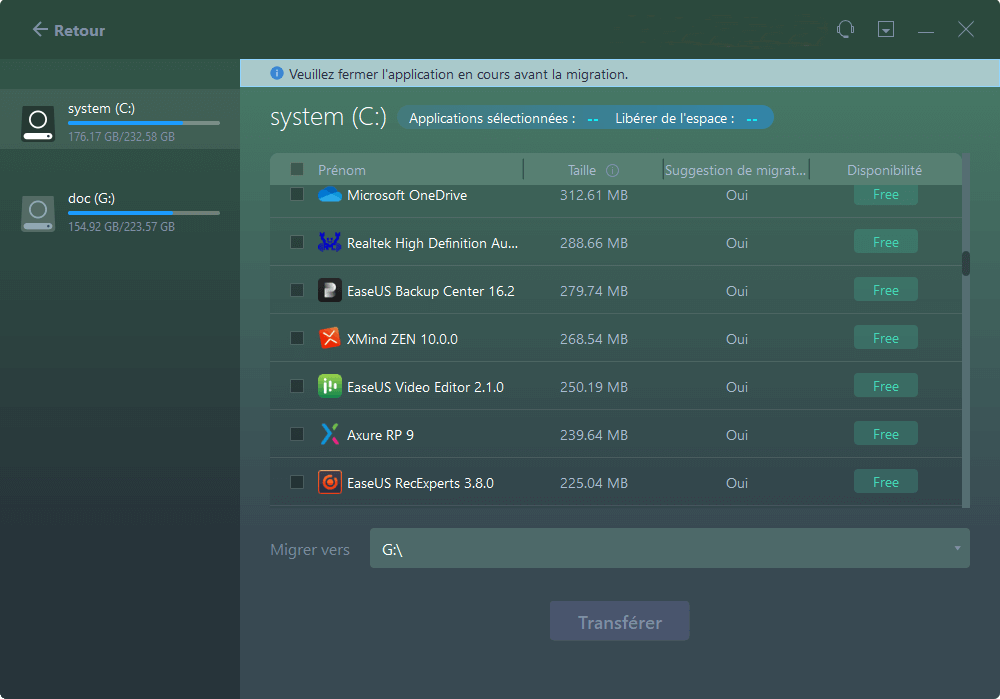Click the Axure RP 9 icon
The width and height of the screenshot is (1000, 699).
click(330, 434)
